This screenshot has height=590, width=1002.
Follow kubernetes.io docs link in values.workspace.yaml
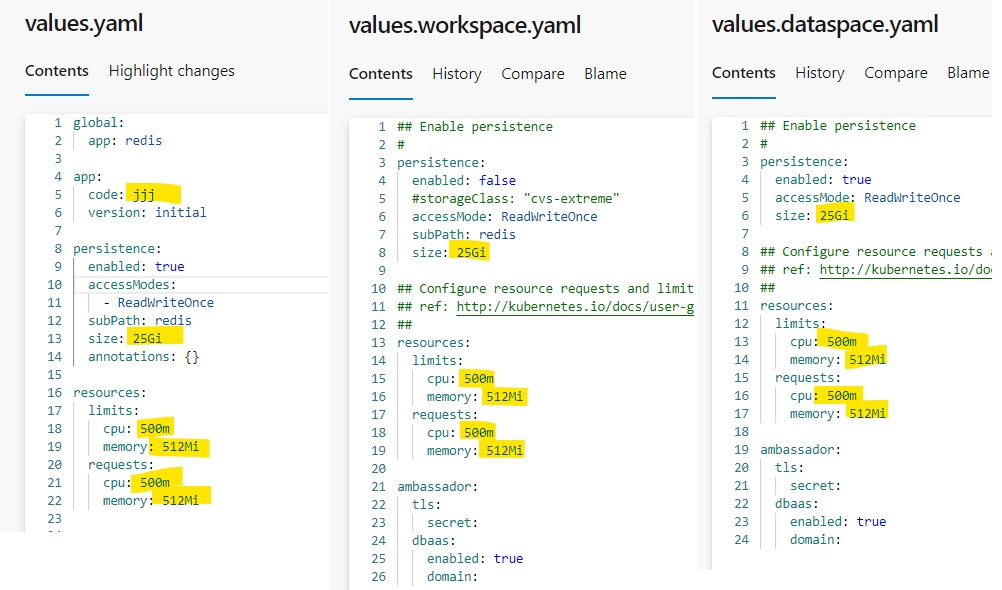pos(574,307)
